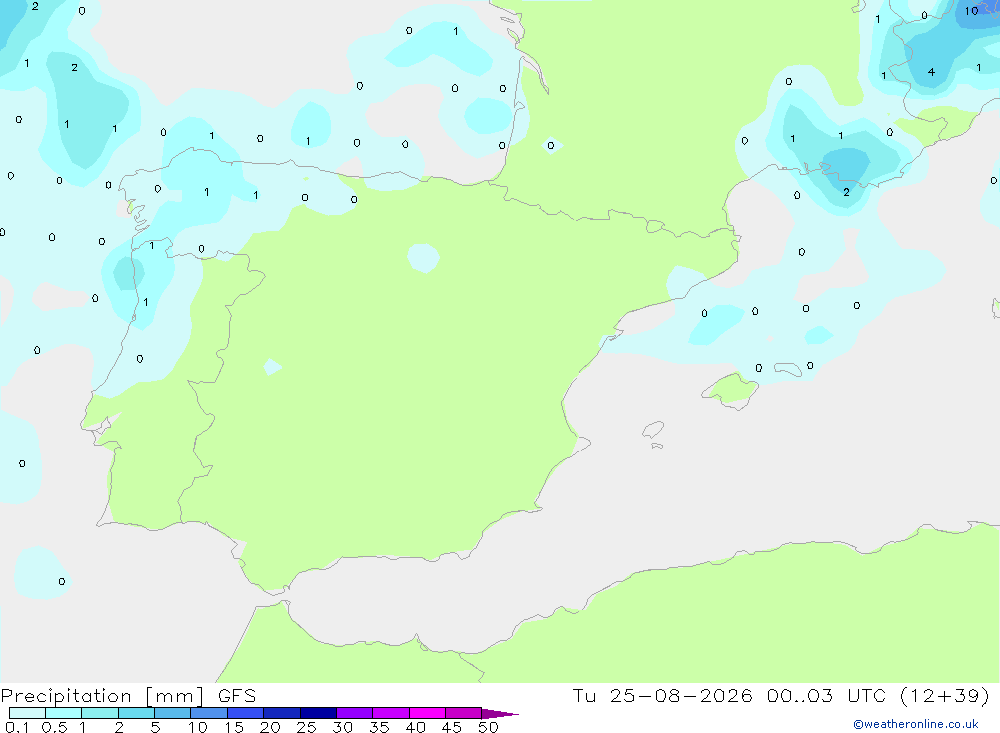Click the '20' legend scale label
Screen dimensions: 1000x733
click(x=270, y=727)
